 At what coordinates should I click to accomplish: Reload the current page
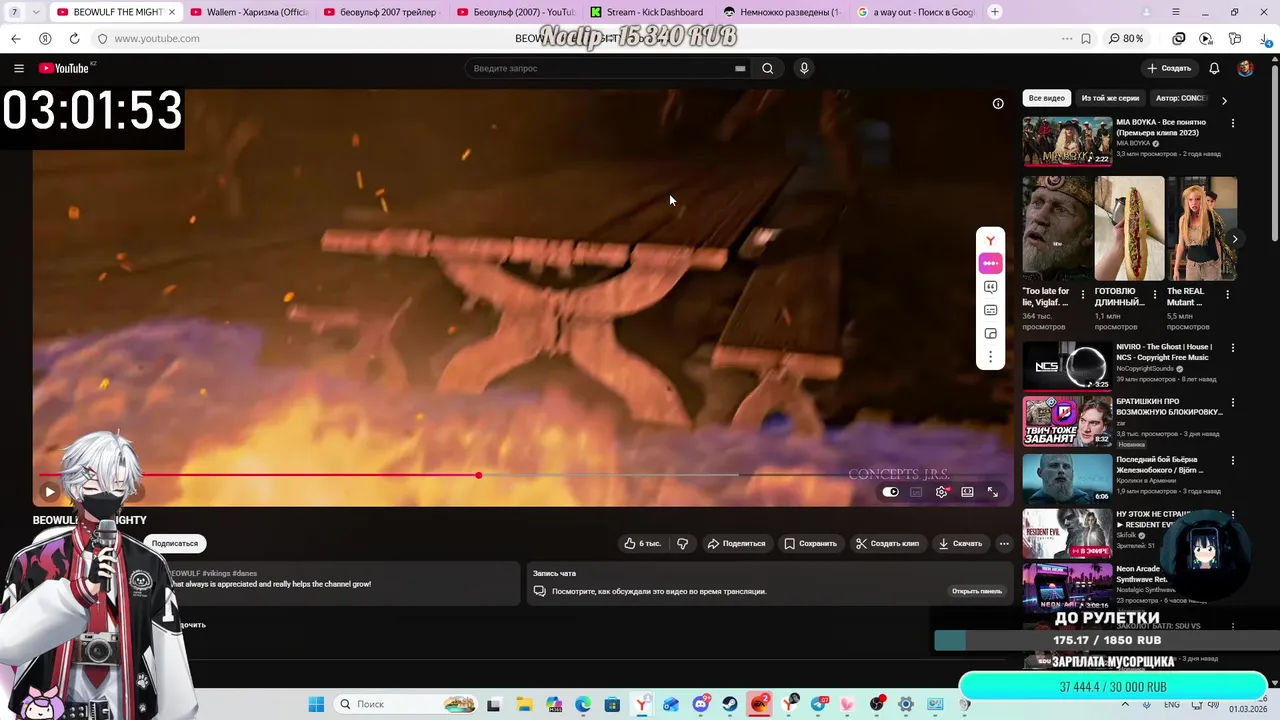click(x=74, y=38)
